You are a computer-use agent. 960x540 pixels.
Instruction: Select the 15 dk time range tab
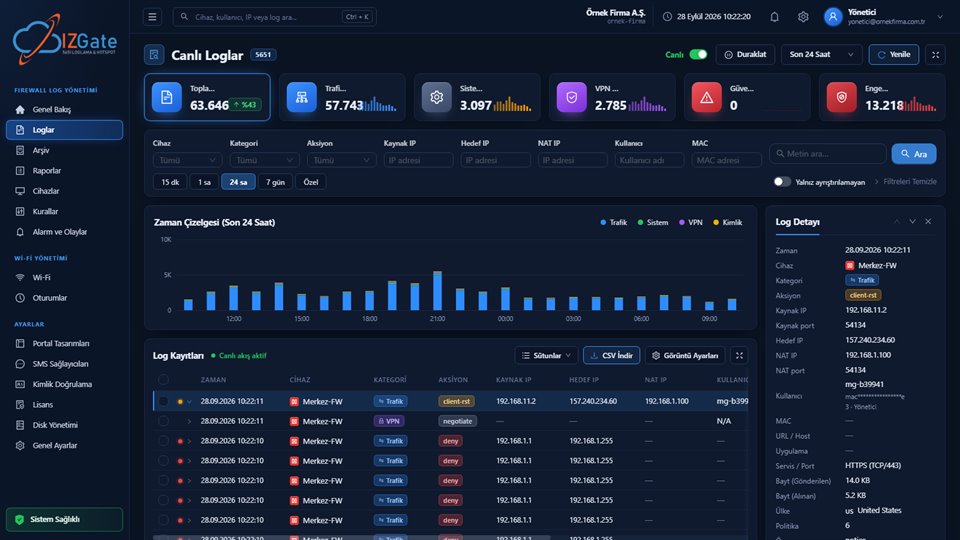click(x=170, y=182)
